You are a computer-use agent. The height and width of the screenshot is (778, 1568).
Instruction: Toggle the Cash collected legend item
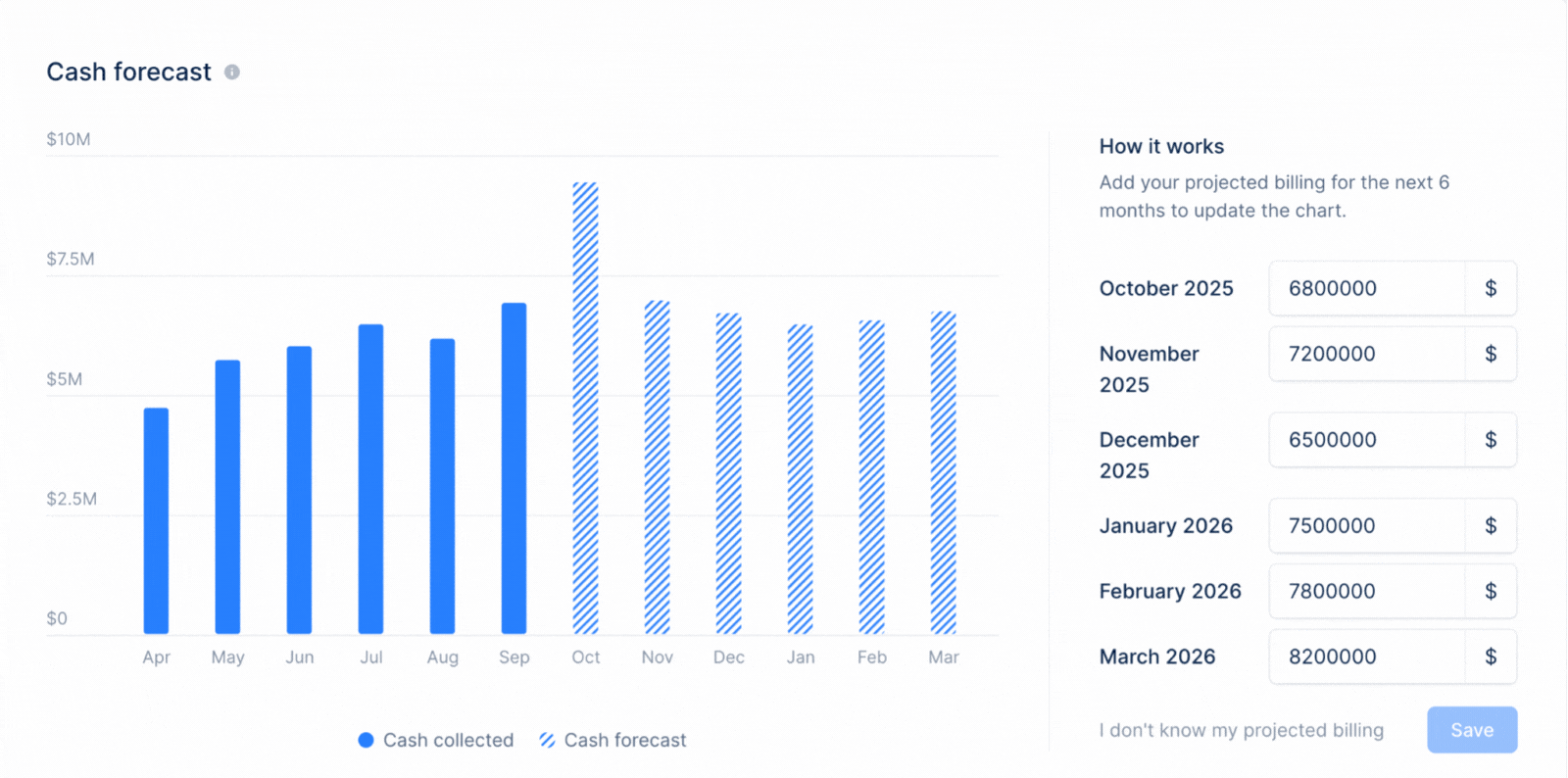click(436, 740)
